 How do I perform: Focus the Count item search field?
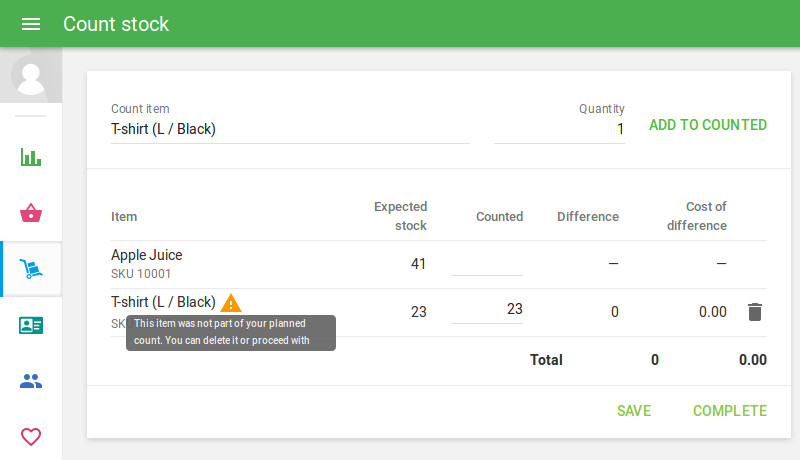click(x=290, y=129)
